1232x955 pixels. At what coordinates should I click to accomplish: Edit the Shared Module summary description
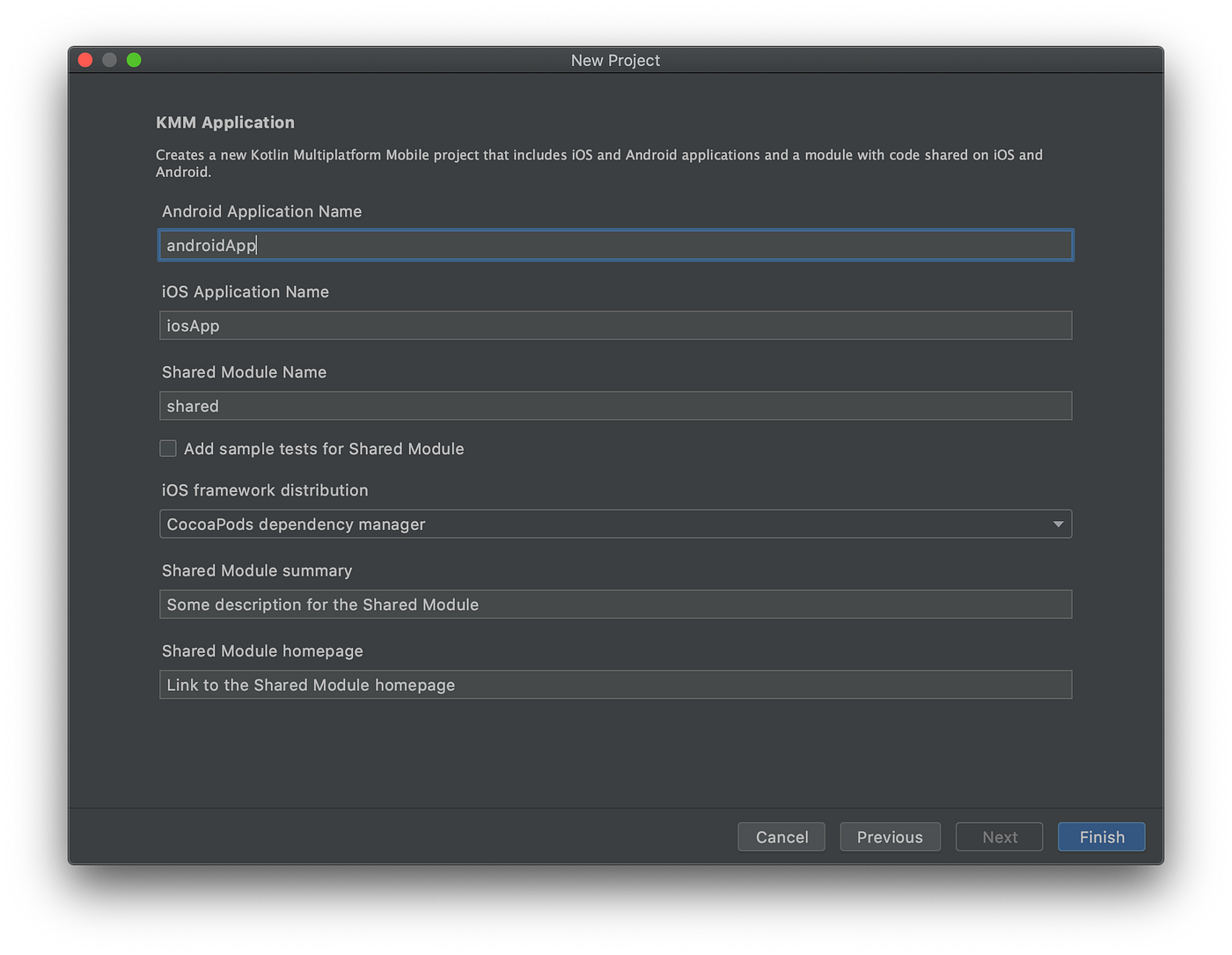tap(615, 604)
